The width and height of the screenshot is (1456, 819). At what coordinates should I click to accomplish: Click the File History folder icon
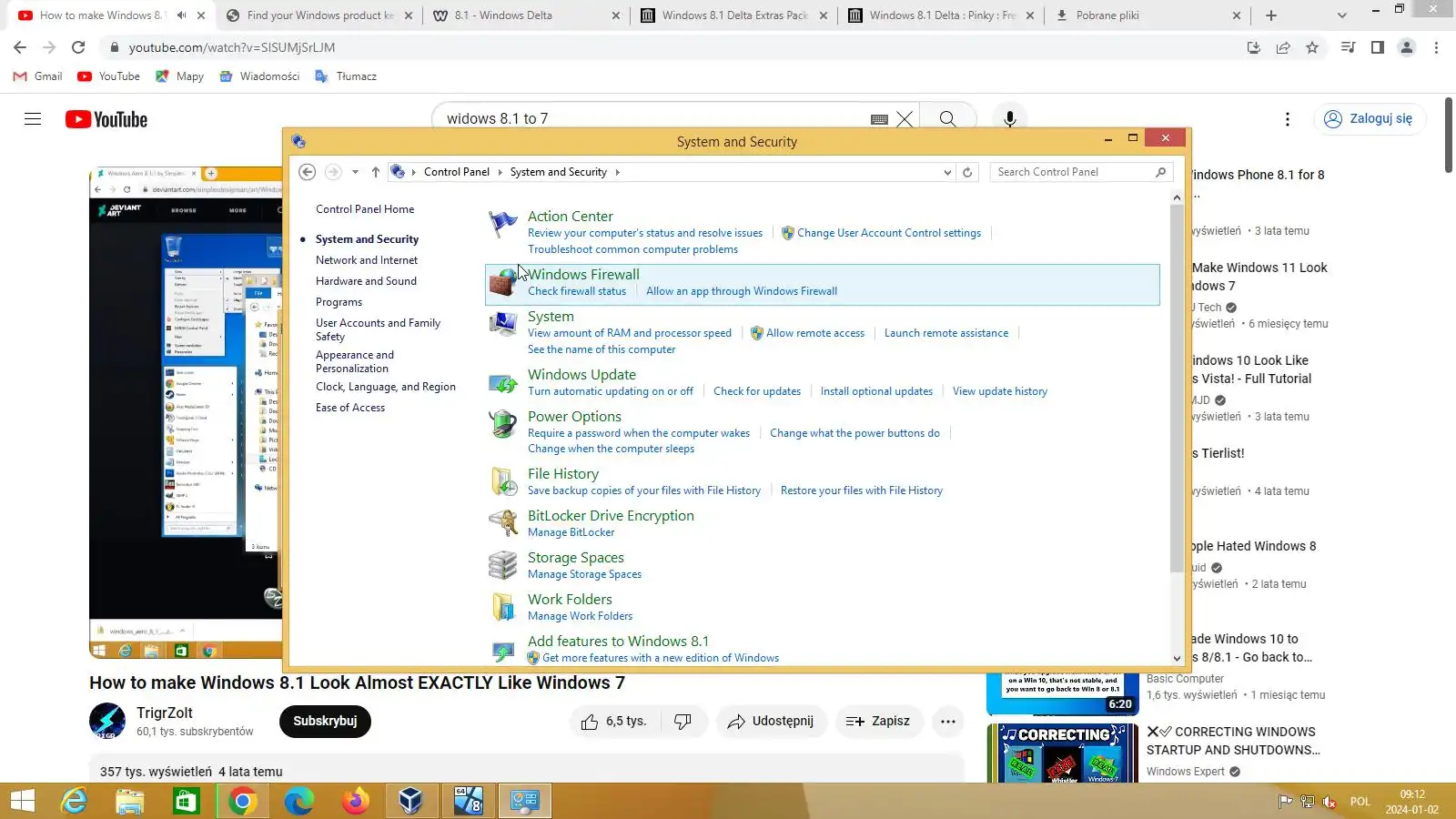click(x=502, y=481)
